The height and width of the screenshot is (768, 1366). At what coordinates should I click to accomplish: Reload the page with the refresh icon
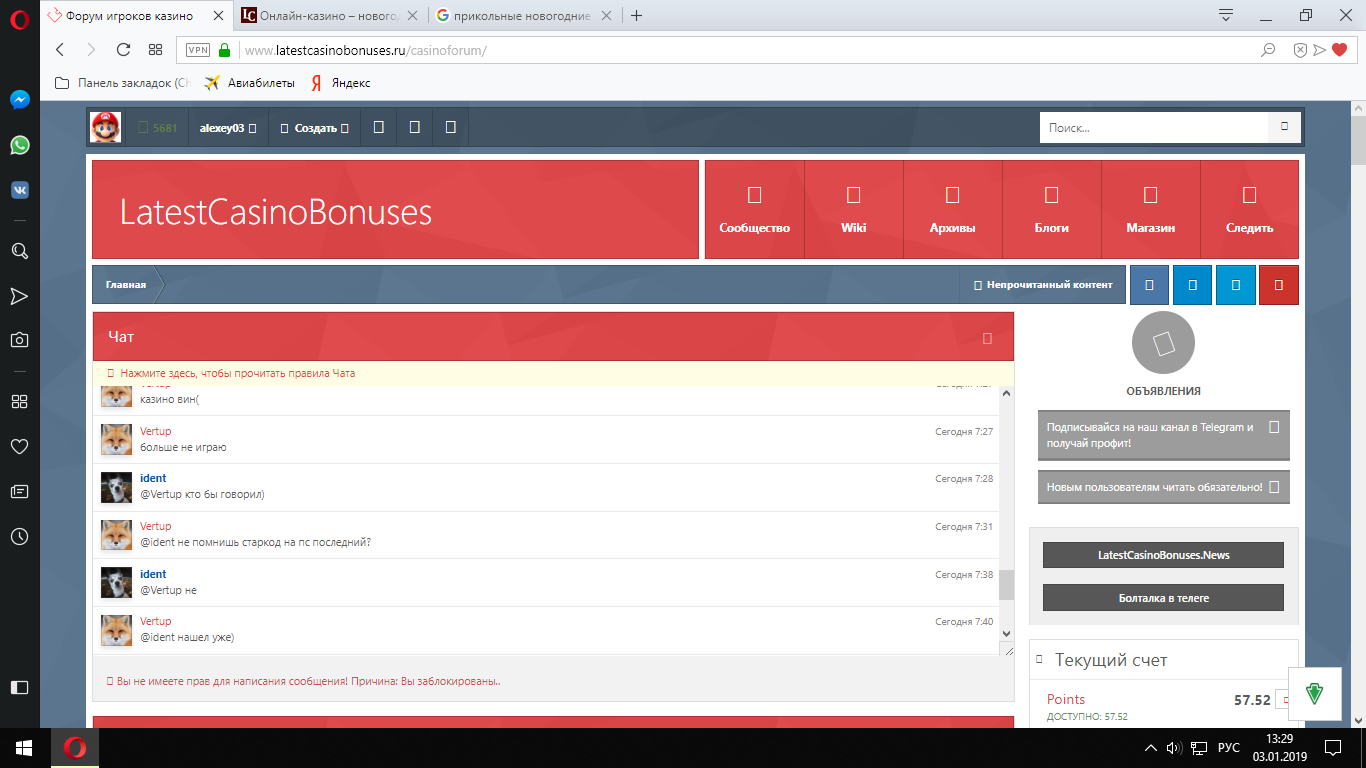coord(123,50)
